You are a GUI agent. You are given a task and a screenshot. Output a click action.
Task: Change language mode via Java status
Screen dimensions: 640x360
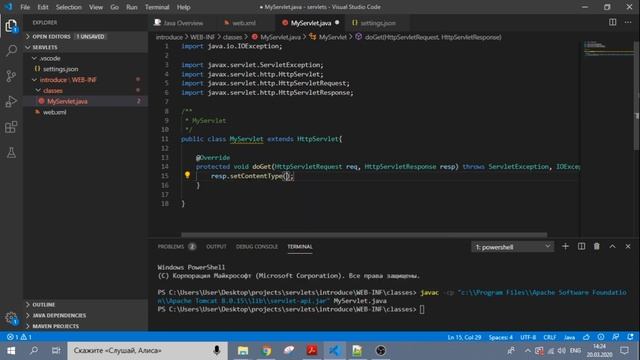(569, 337)
